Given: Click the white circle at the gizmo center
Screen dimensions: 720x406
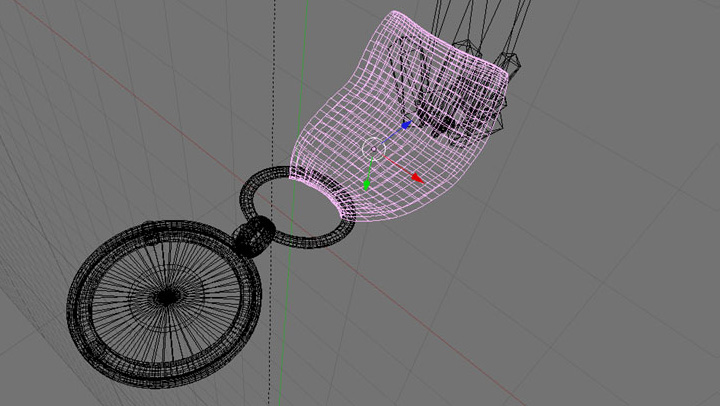Looking at the screenshot, I should point(373,149).
